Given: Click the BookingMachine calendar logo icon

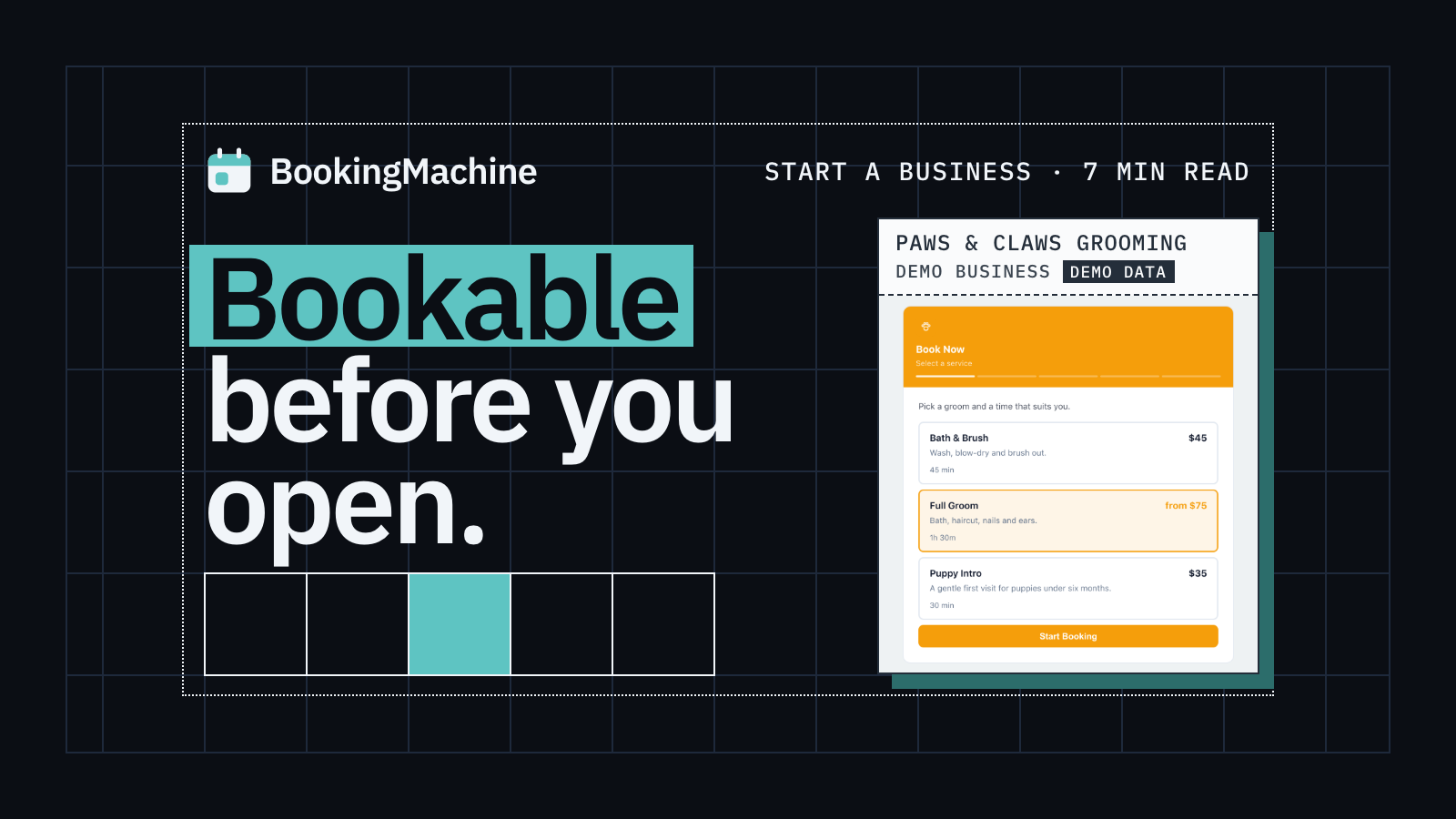Looking at the screenshot, I should click(229, 170).
